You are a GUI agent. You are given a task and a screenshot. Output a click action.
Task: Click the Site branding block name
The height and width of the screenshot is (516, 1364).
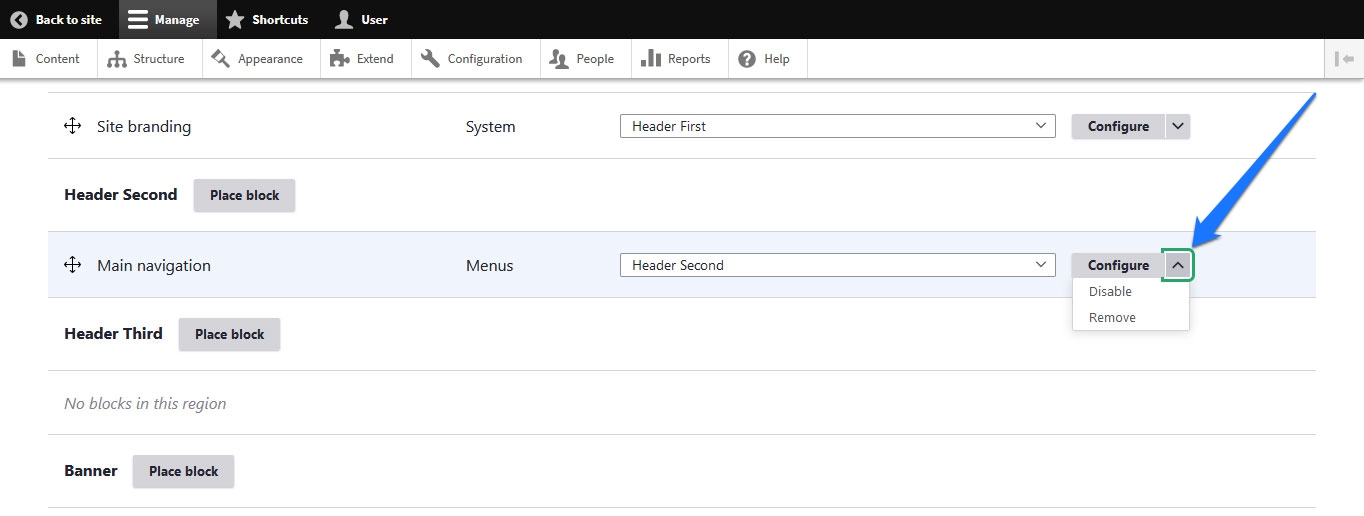144,127
